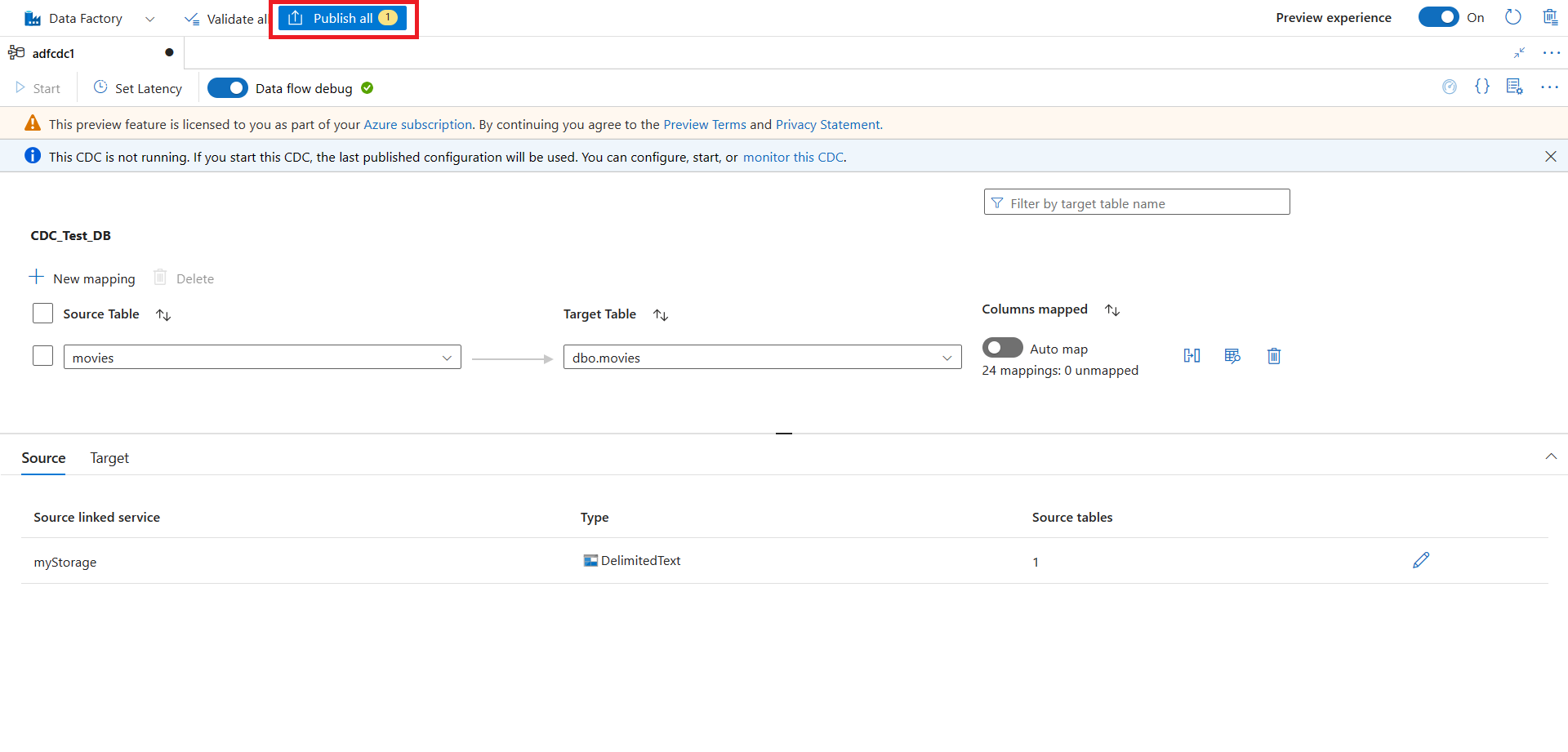Click New mapping
Screen dimensions: 1568x752
point(82,278)
